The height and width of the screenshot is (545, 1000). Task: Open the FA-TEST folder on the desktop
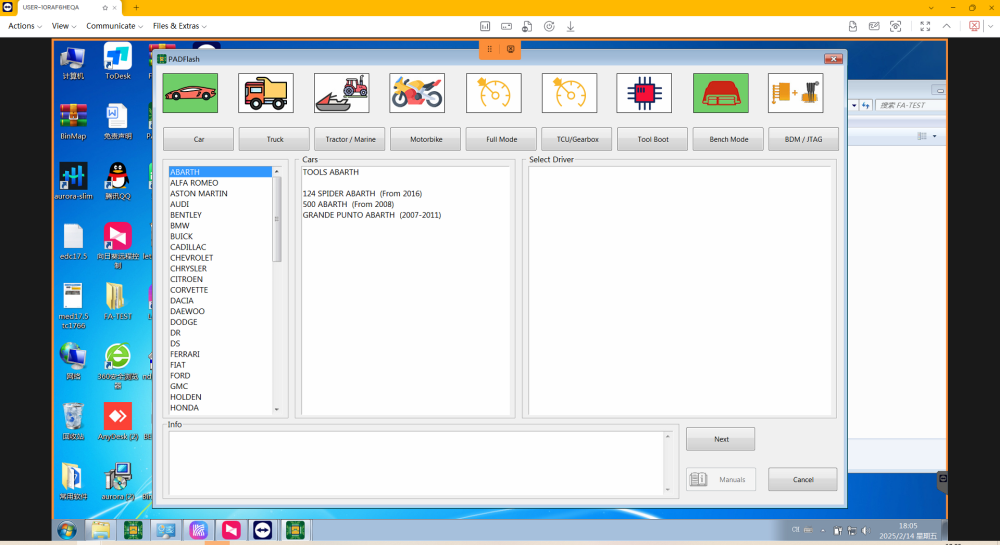click(117, 300)
